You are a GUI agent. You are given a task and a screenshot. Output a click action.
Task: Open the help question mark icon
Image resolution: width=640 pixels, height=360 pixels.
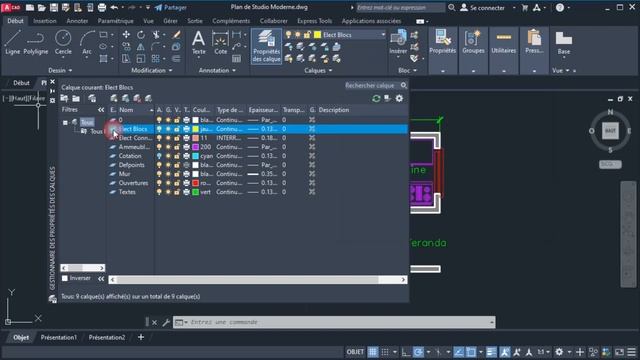point(560,7)
